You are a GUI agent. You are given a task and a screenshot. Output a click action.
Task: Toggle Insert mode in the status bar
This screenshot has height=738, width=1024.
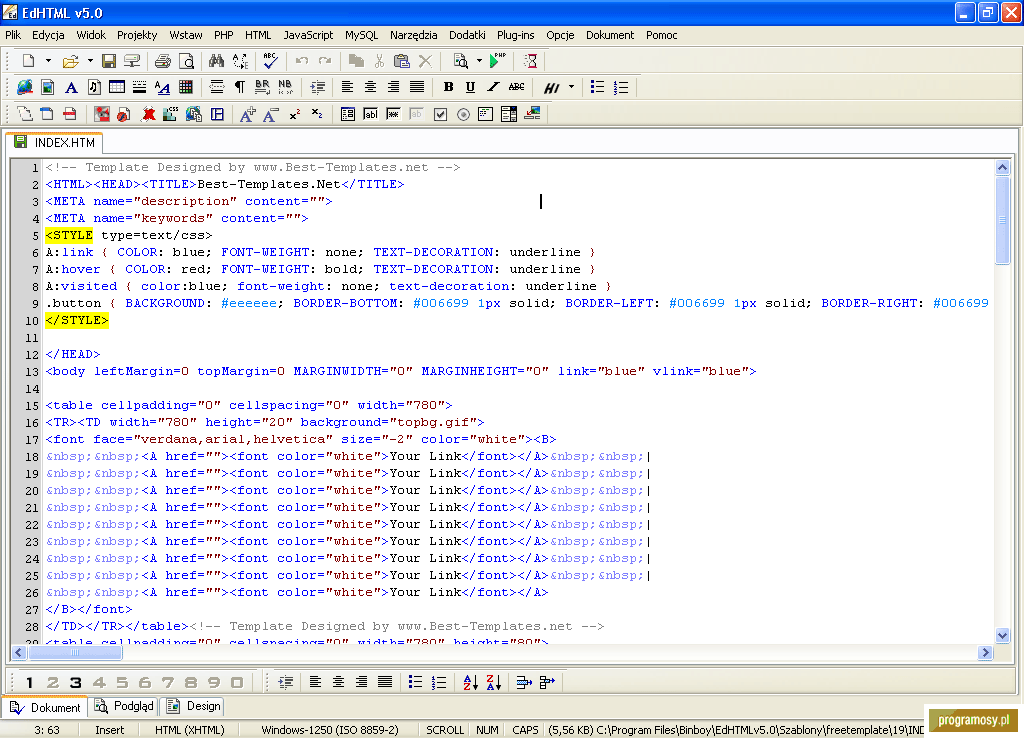[x=109, y=730]
